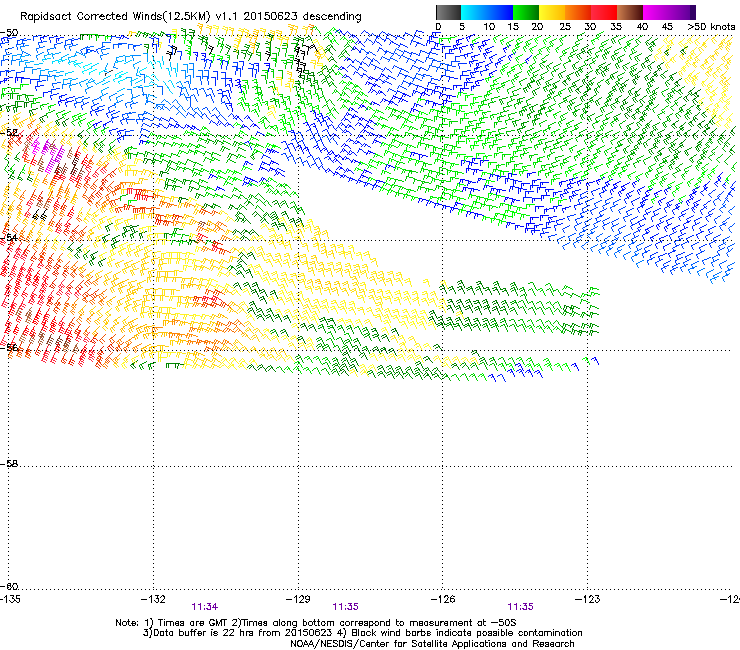740x650 pixels.
Task: Click the longitude label '-135'
Action: tap(10, 599)
